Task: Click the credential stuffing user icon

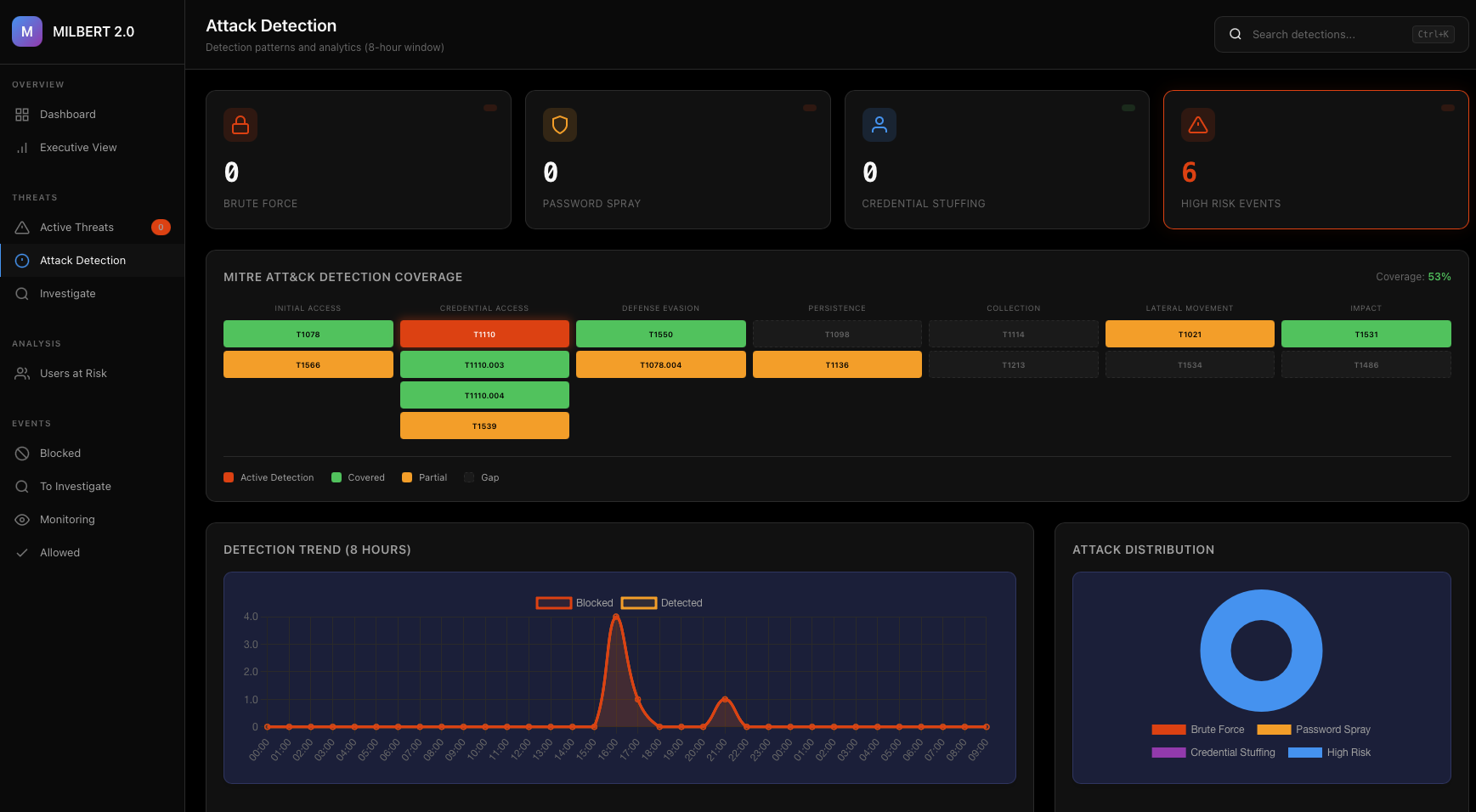Action: point(879,125)
